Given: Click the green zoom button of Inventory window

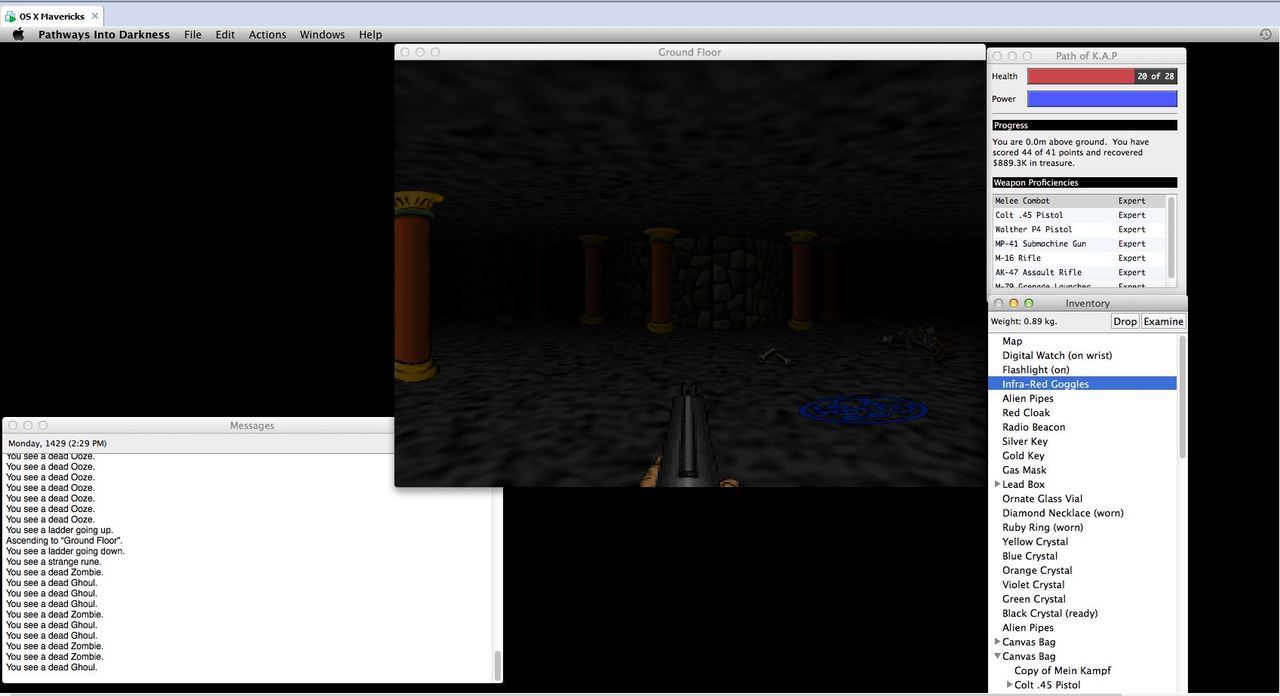Looking at the screenshot, I should (1028, 303).
